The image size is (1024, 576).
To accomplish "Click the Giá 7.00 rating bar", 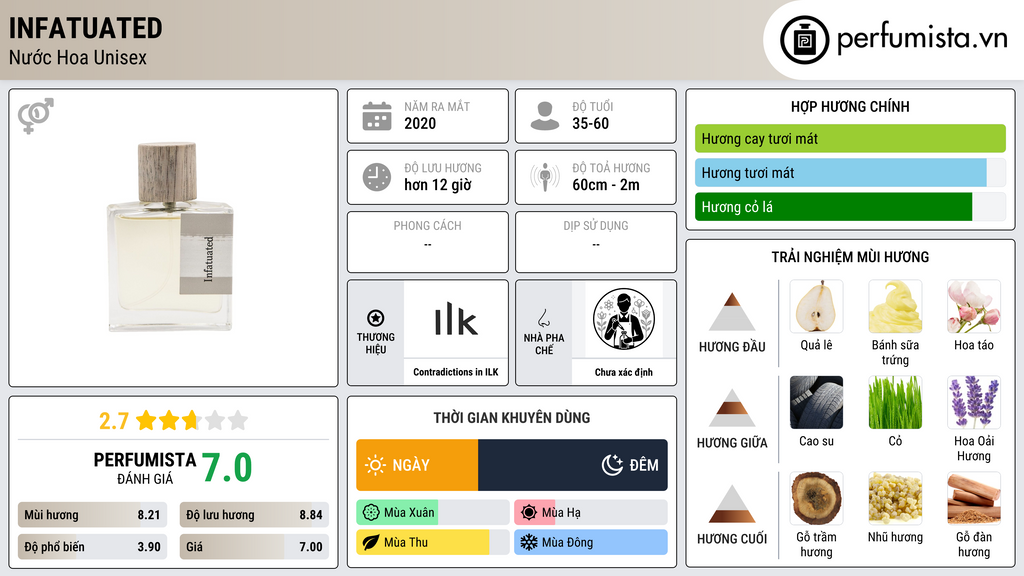I will point(254,547).
